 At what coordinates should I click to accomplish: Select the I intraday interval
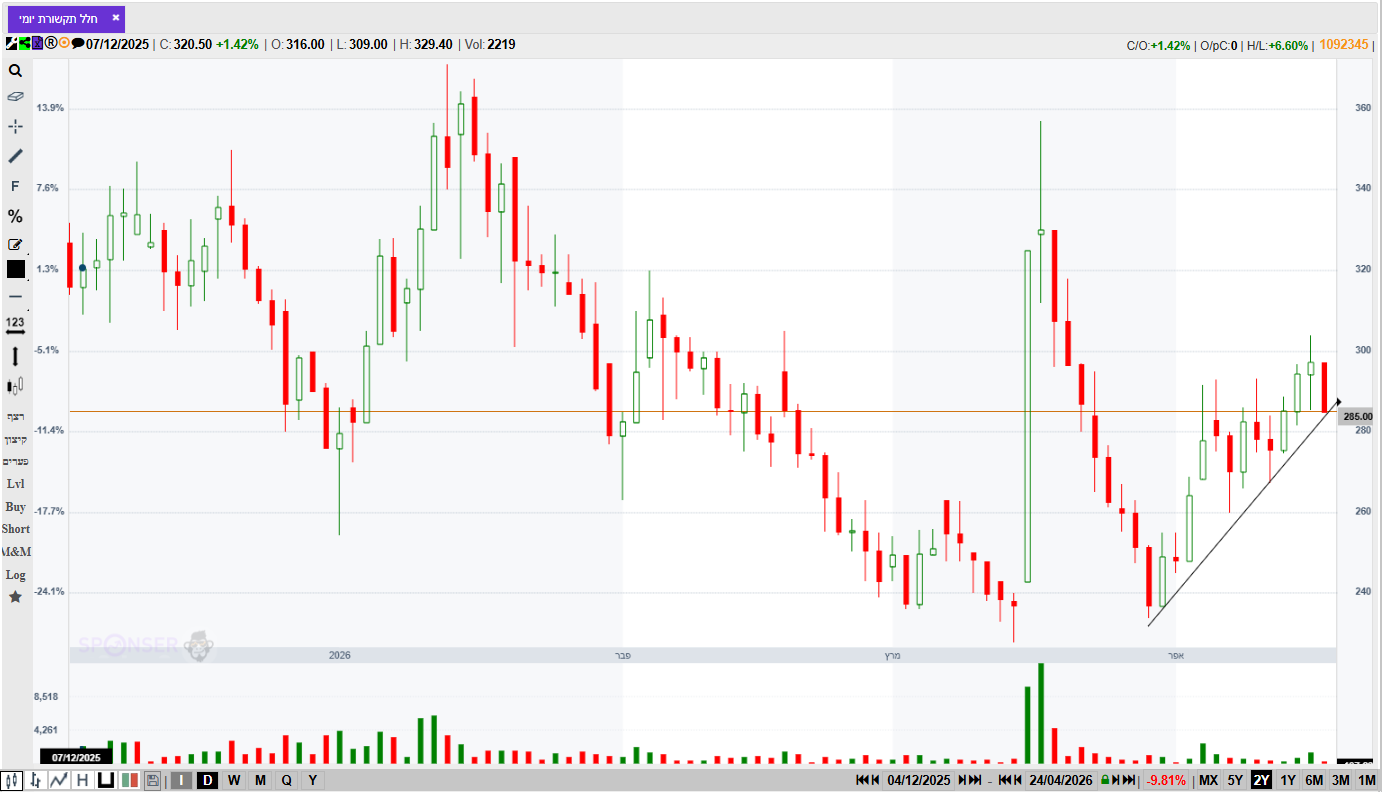pos(181,780)
